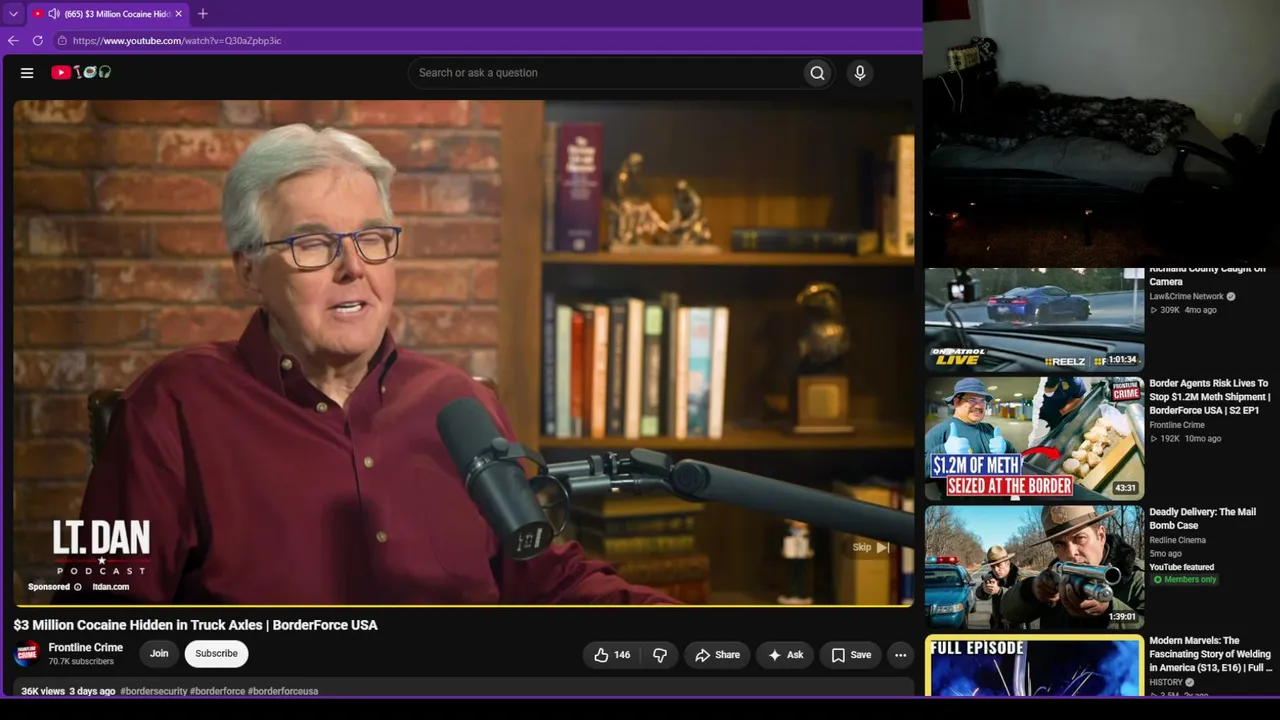View site information icon beside the URL
The width and height of the screenshot is (1280, 720).
pyautogui.click(x=62, y=41)
